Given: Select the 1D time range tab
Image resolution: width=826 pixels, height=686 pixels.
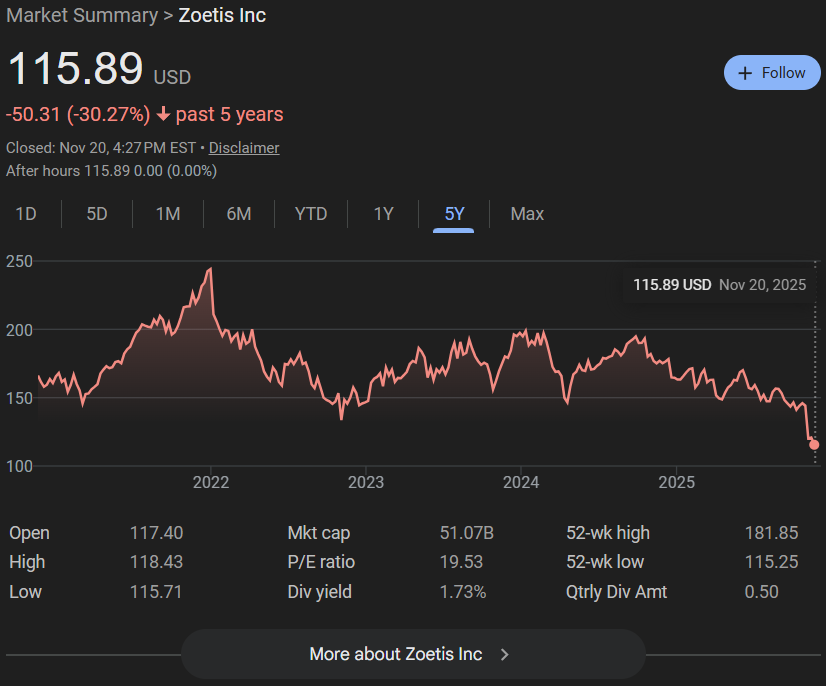Looking at the screenshot, I should click(x=26, y=214).
